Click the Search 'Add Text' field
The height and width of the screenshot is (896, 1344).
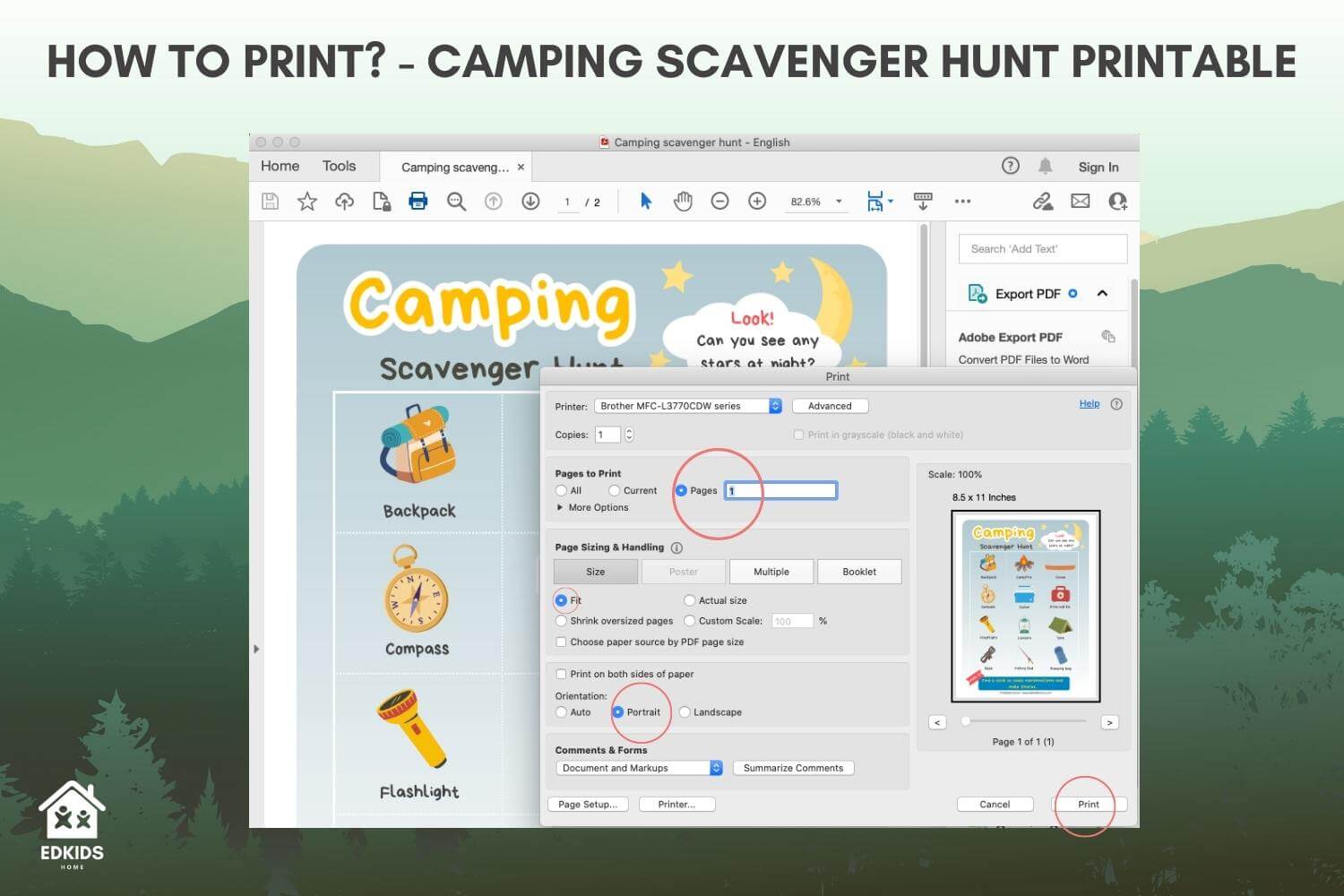(1041, 248)
